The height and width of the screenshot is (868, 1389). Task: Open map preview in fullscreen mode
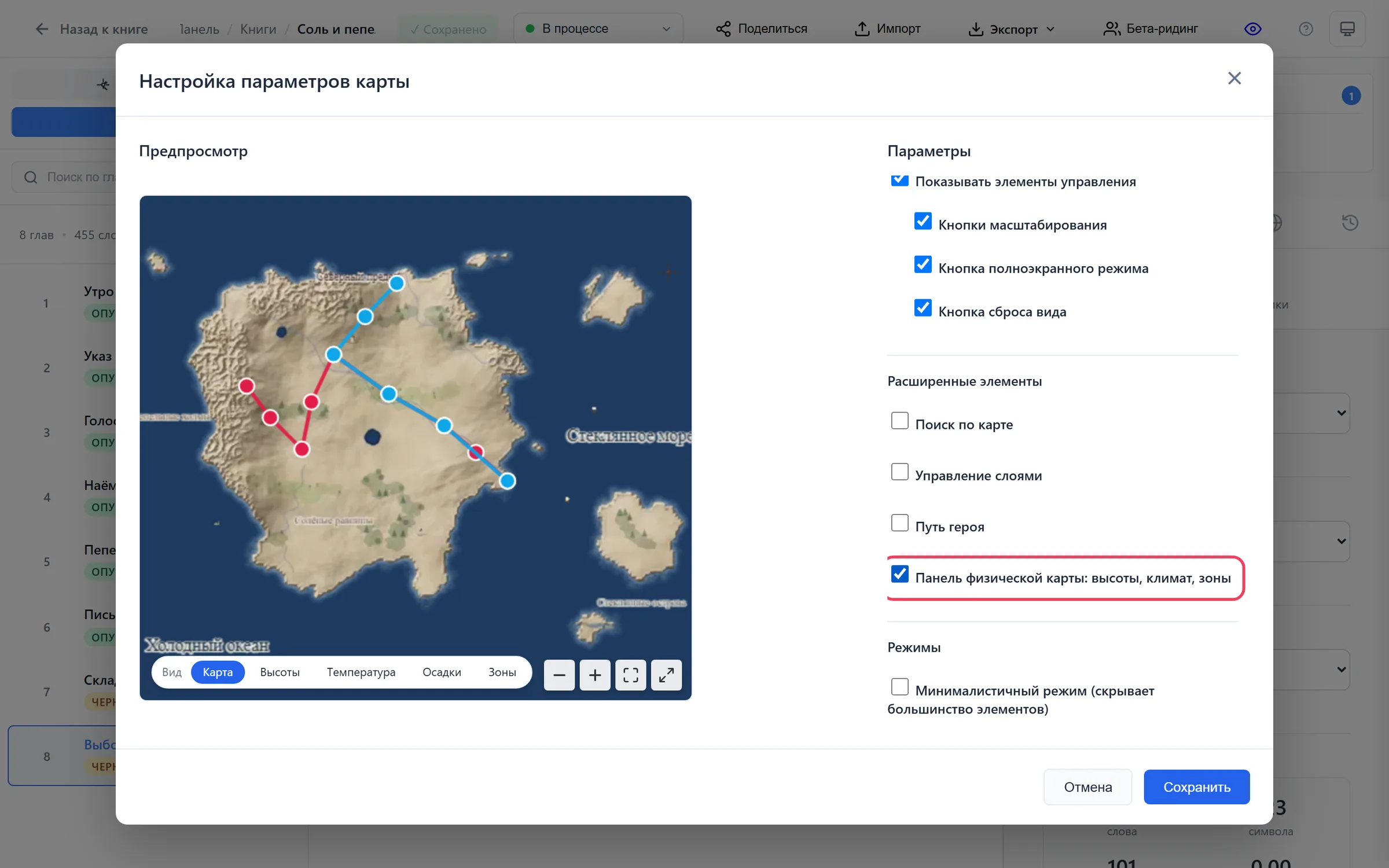point(666,675)
